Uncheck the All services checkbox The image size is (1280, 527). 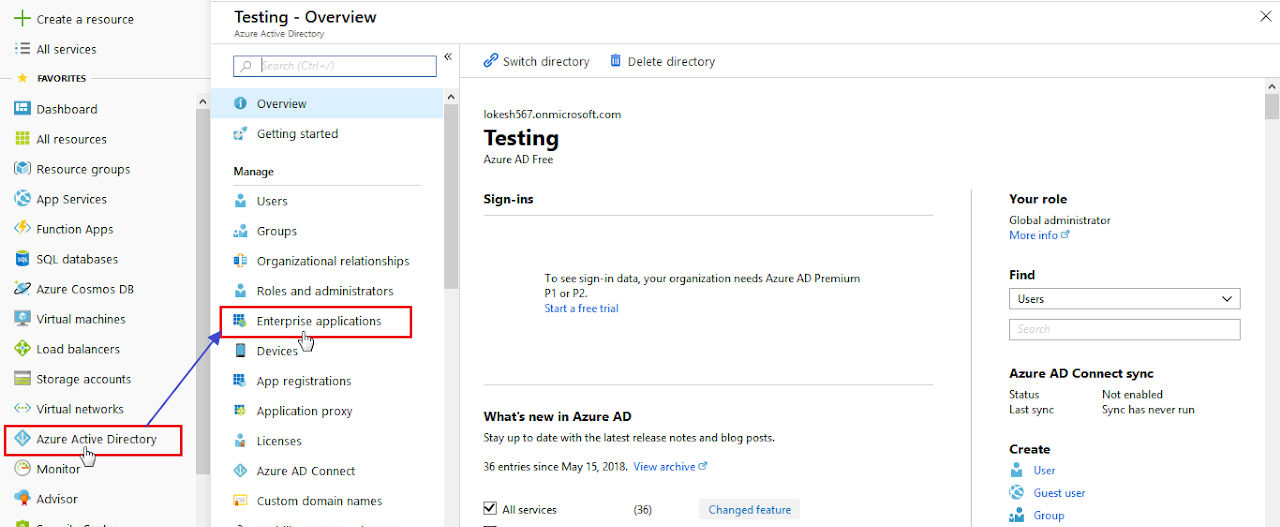pyautogui.click(x=490, y=509)
